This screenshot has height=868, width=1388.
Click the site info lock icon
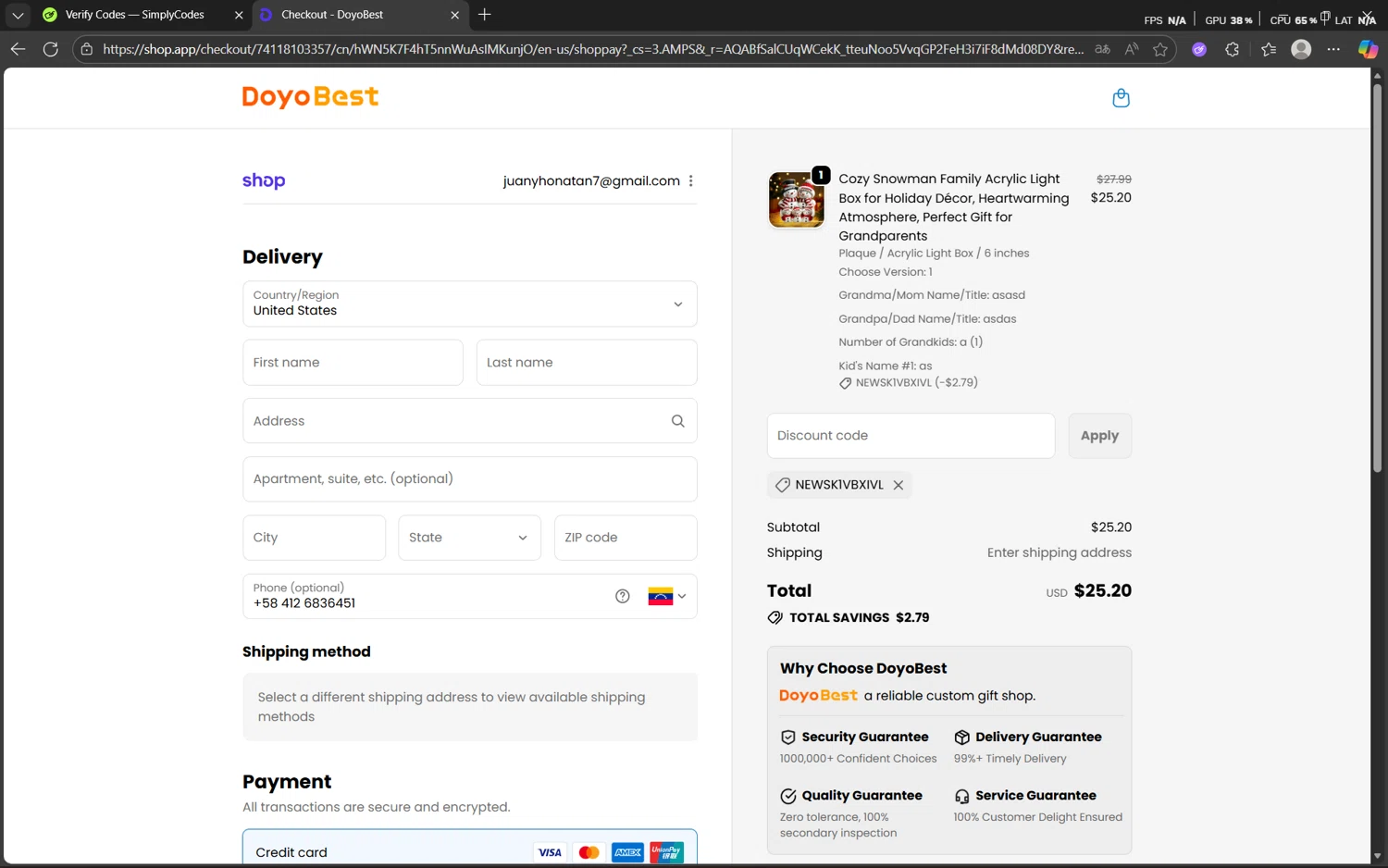click(87, 49)
